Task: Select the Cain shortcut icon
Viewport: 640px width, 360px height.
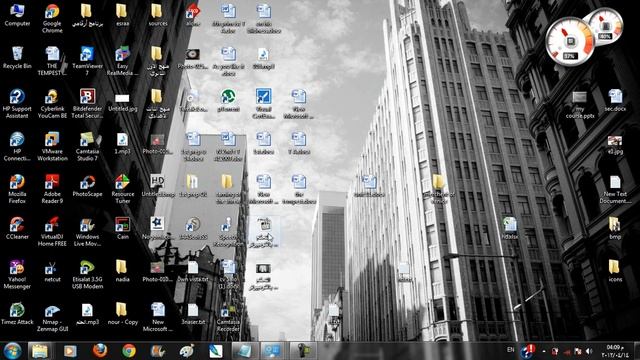Action: tap(122, 228)
